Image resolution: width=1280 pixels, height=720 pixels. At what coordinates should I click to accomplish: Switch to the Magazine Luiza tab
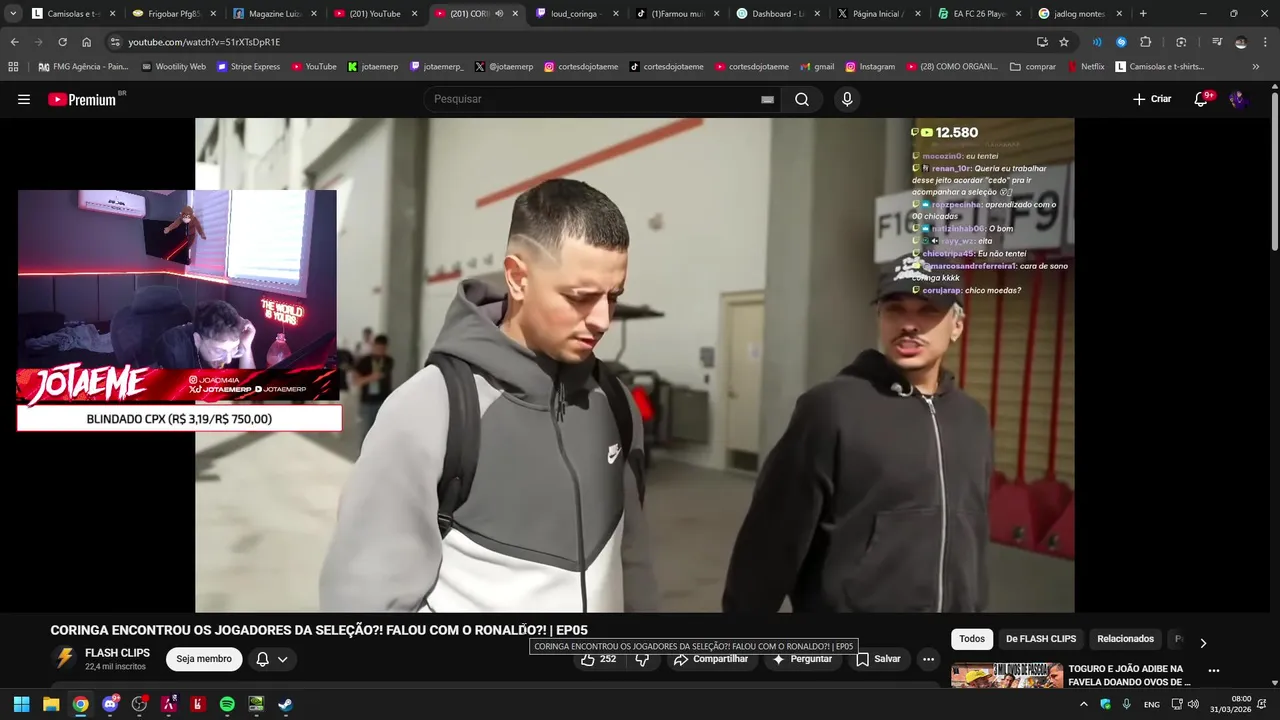pos(273,14)
